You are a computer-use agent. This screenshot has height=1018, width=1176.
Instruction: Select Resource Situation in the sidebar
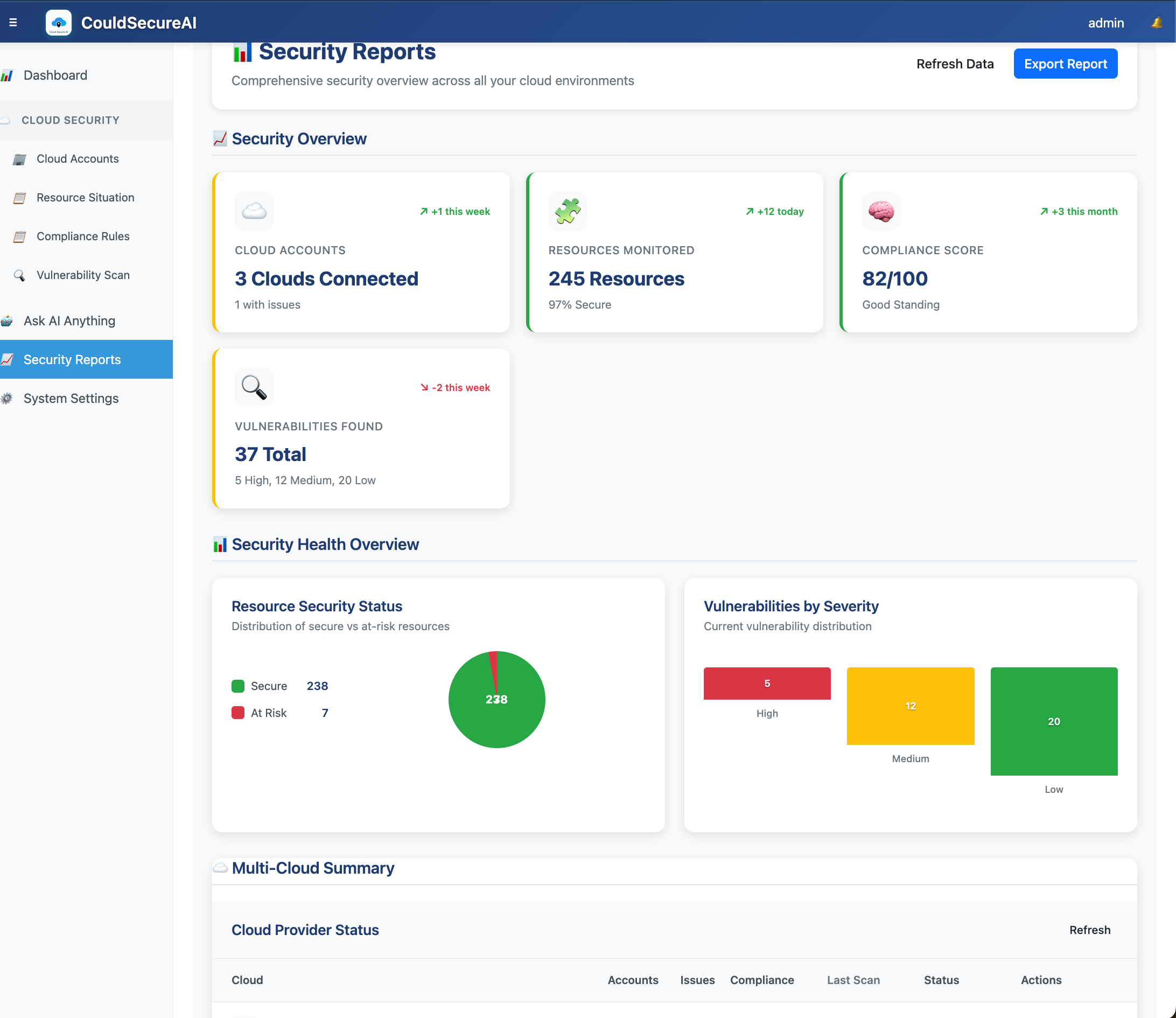[x=85, y=198]
